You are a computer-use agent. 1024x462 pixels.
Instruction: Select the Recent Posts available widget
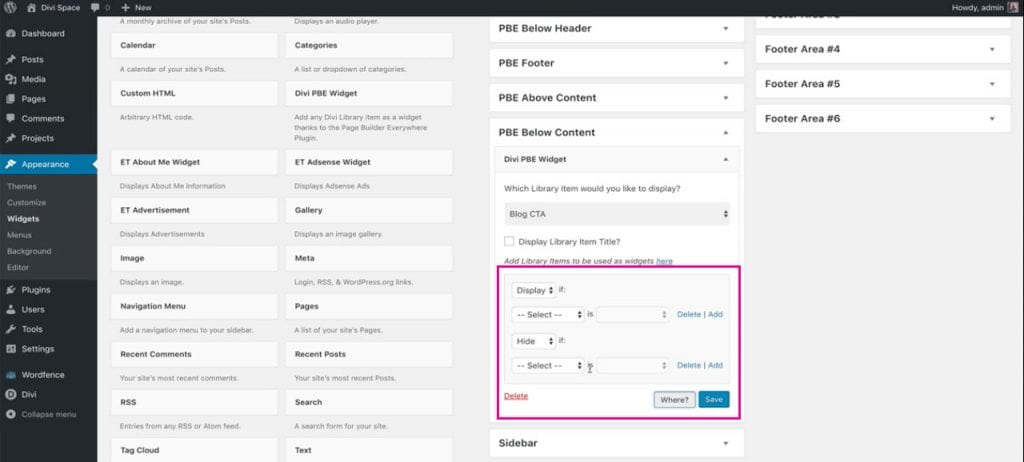tap(369, 354)
